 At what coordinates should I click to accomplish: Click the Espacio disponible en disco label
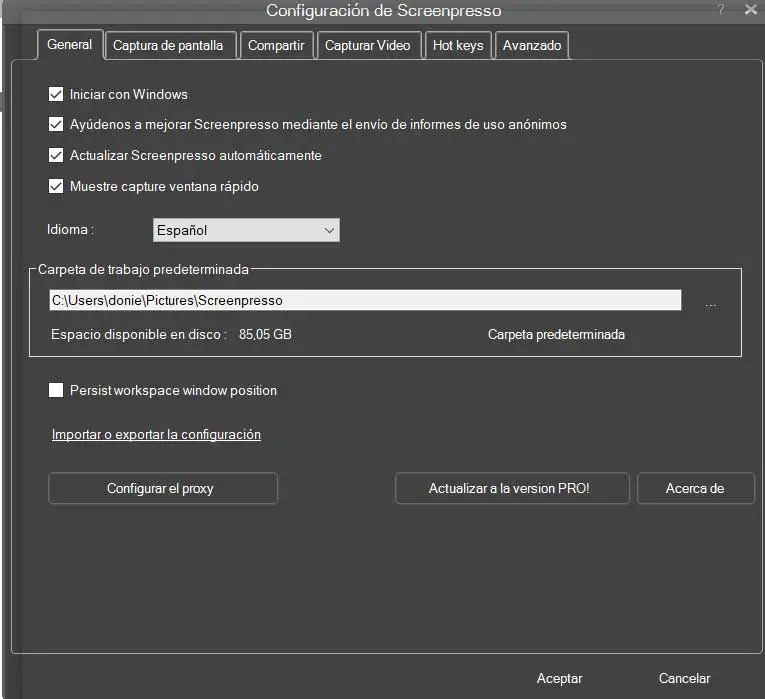(x=139, y=335)
